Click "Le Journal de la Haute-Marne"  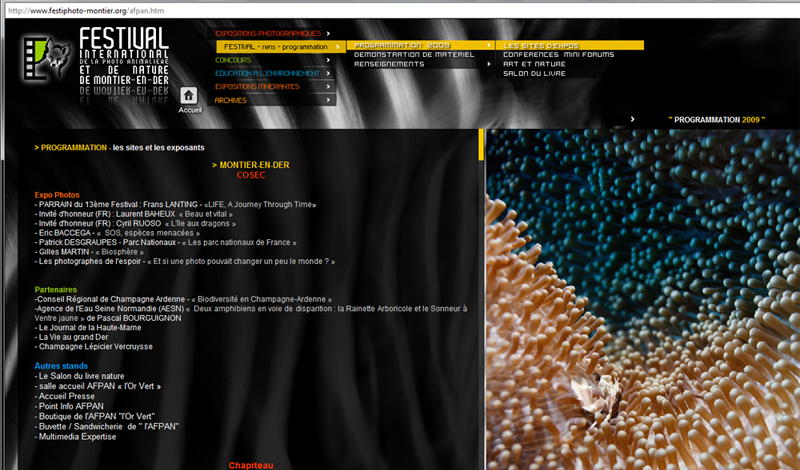88,328
